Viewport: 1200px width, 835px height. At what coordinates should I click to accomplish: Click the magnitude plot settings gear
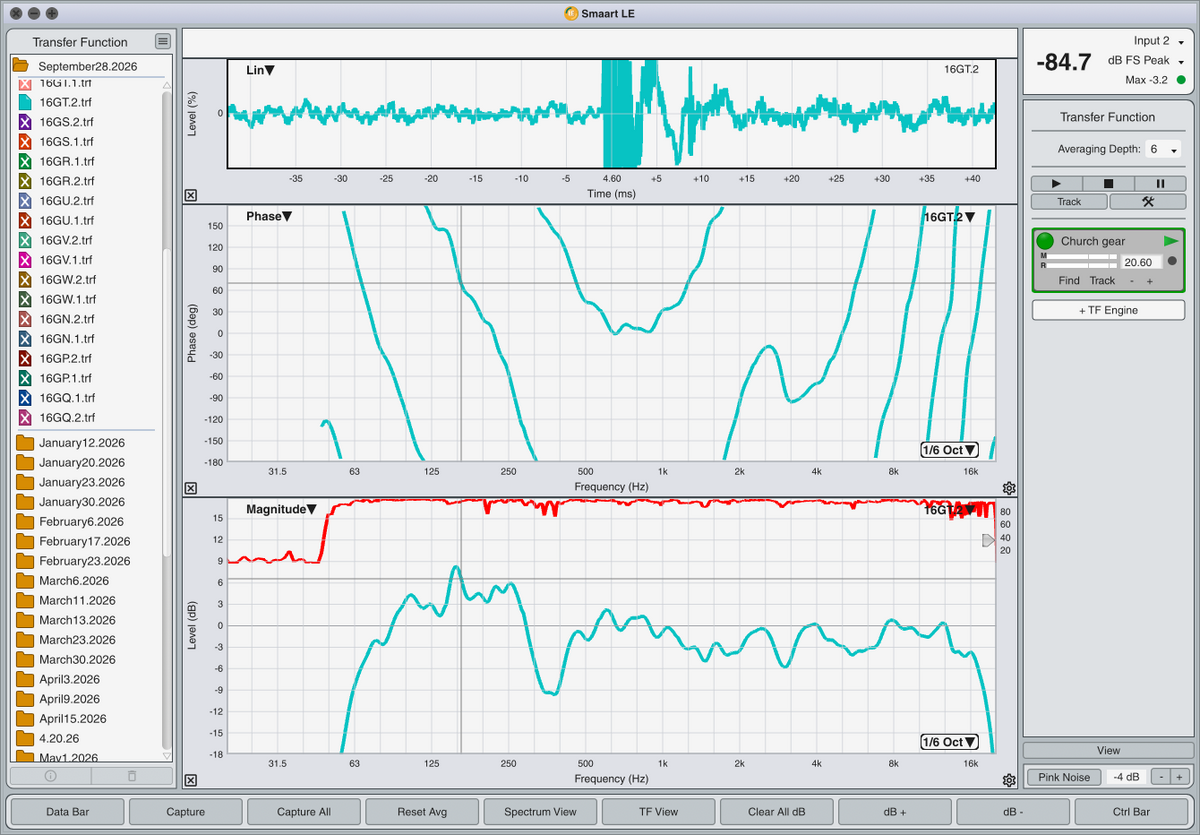(x=1009, y=780)
